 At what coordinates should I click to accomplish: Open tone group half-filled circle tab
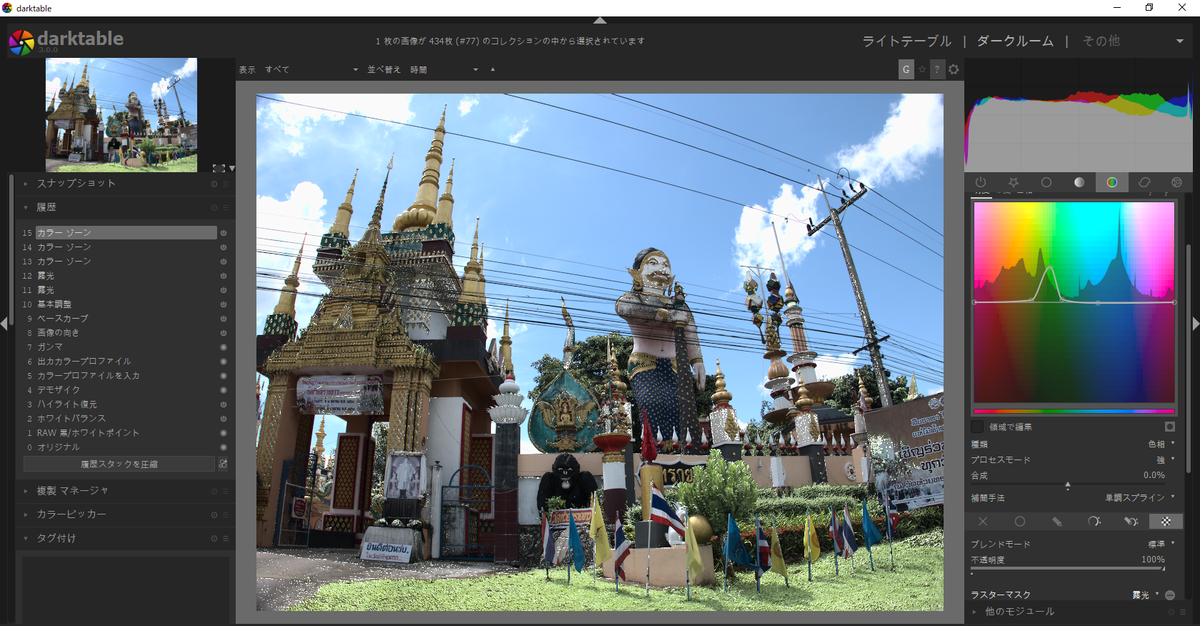tap(1079, 183)
